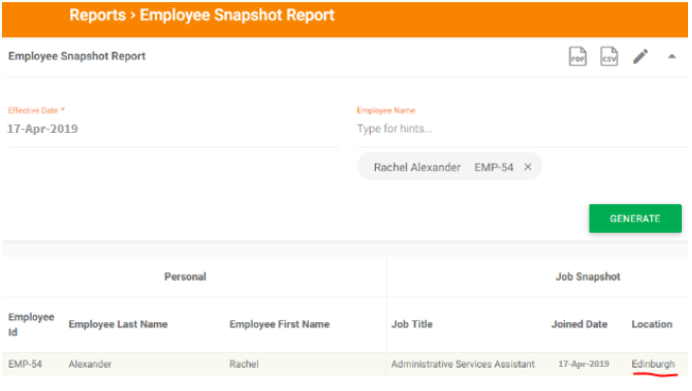The image size is (692, 391).
Task: Go to Reports in the breadcrumb
Action: [x=98, y=15]
